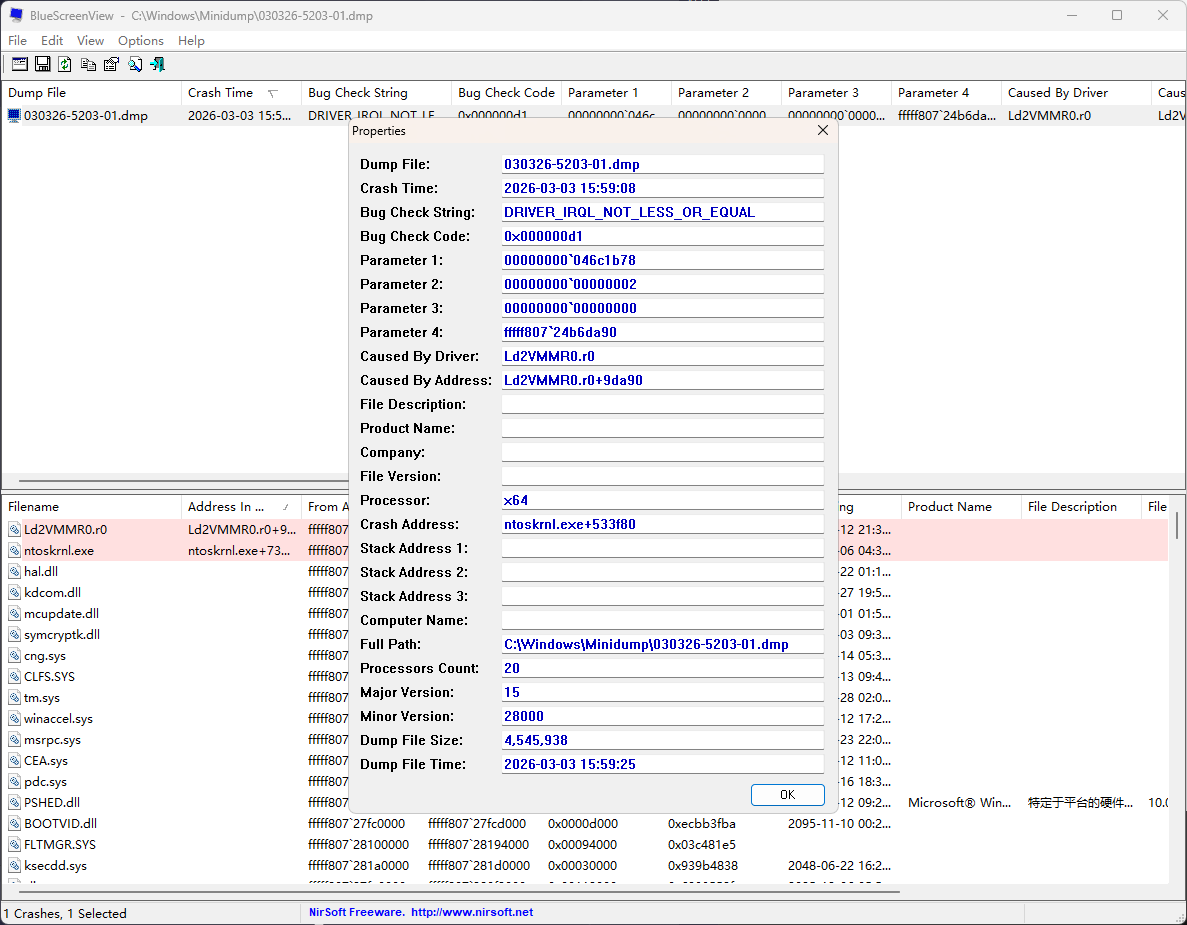Click the lower pane vertical scrollbar
1187x925 pixels.
1177,700
